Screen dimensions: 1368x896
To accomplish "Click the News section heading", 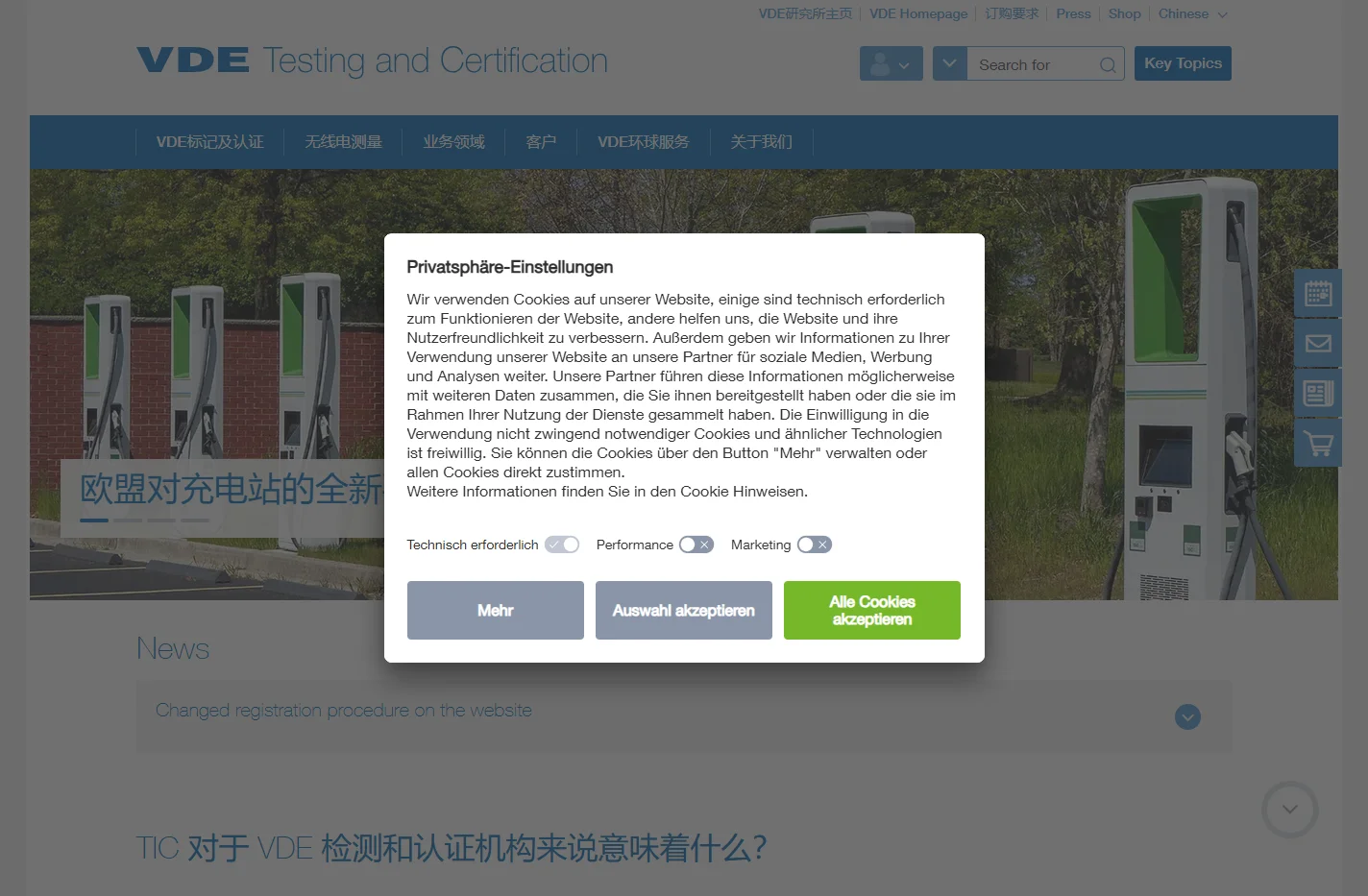I will 173,648.
